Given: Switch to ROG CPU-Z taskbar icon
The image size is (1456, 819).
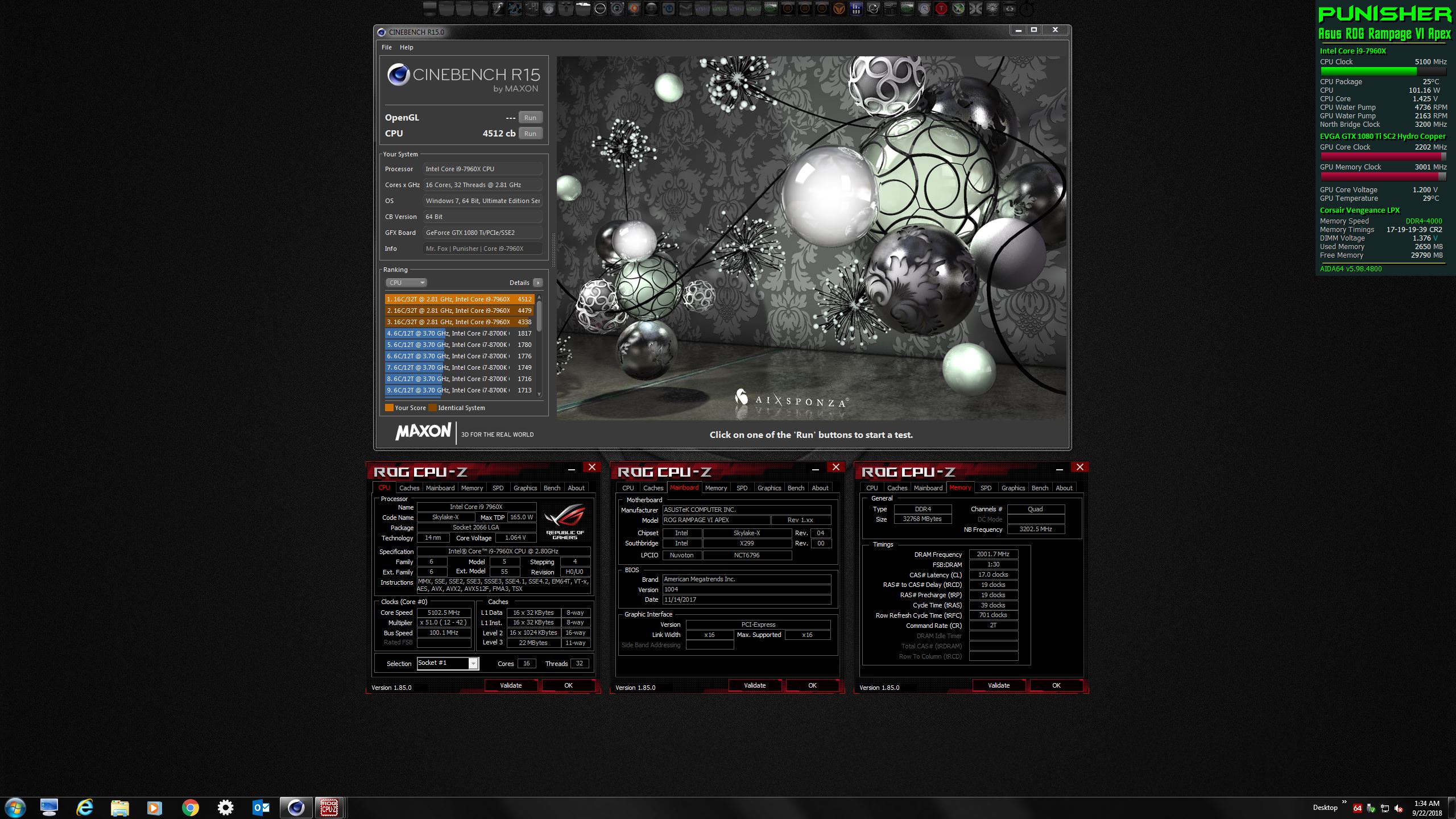Looking at the screenshot, I should click(329, 808).
